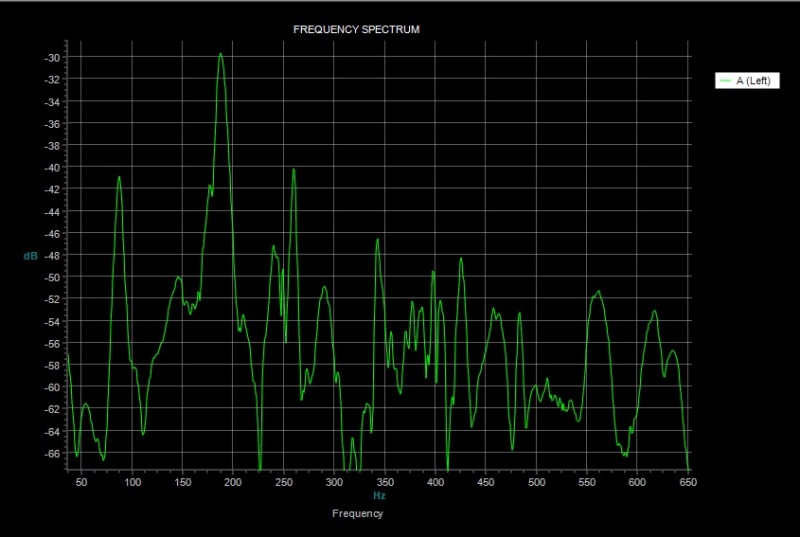This screenshot has width=800, height=537.
Task: Click the spectrum peak near 260 Hz
Action: click(294, 170)
